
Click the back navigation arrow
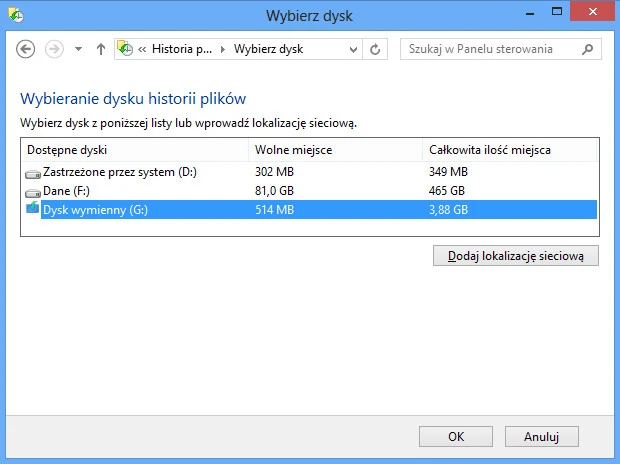click(26, 49)
